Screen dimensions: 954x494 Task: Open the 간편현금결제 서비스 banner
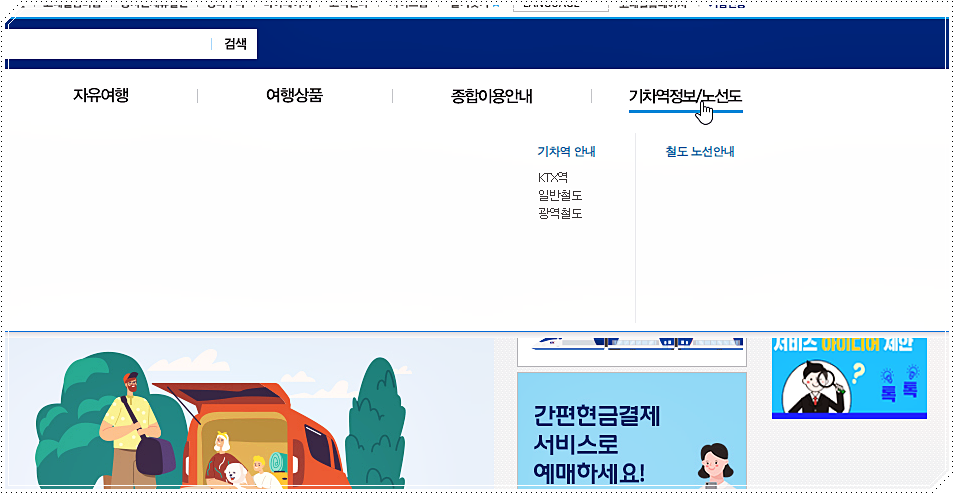pyautogui.click(x=632, y=430)
